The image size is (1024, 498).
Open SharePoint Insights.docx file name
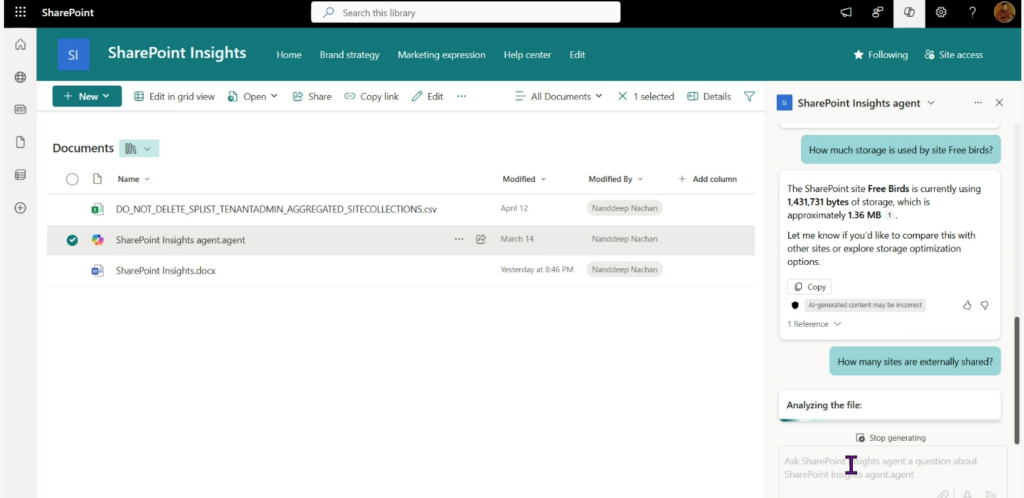(166, 270)
